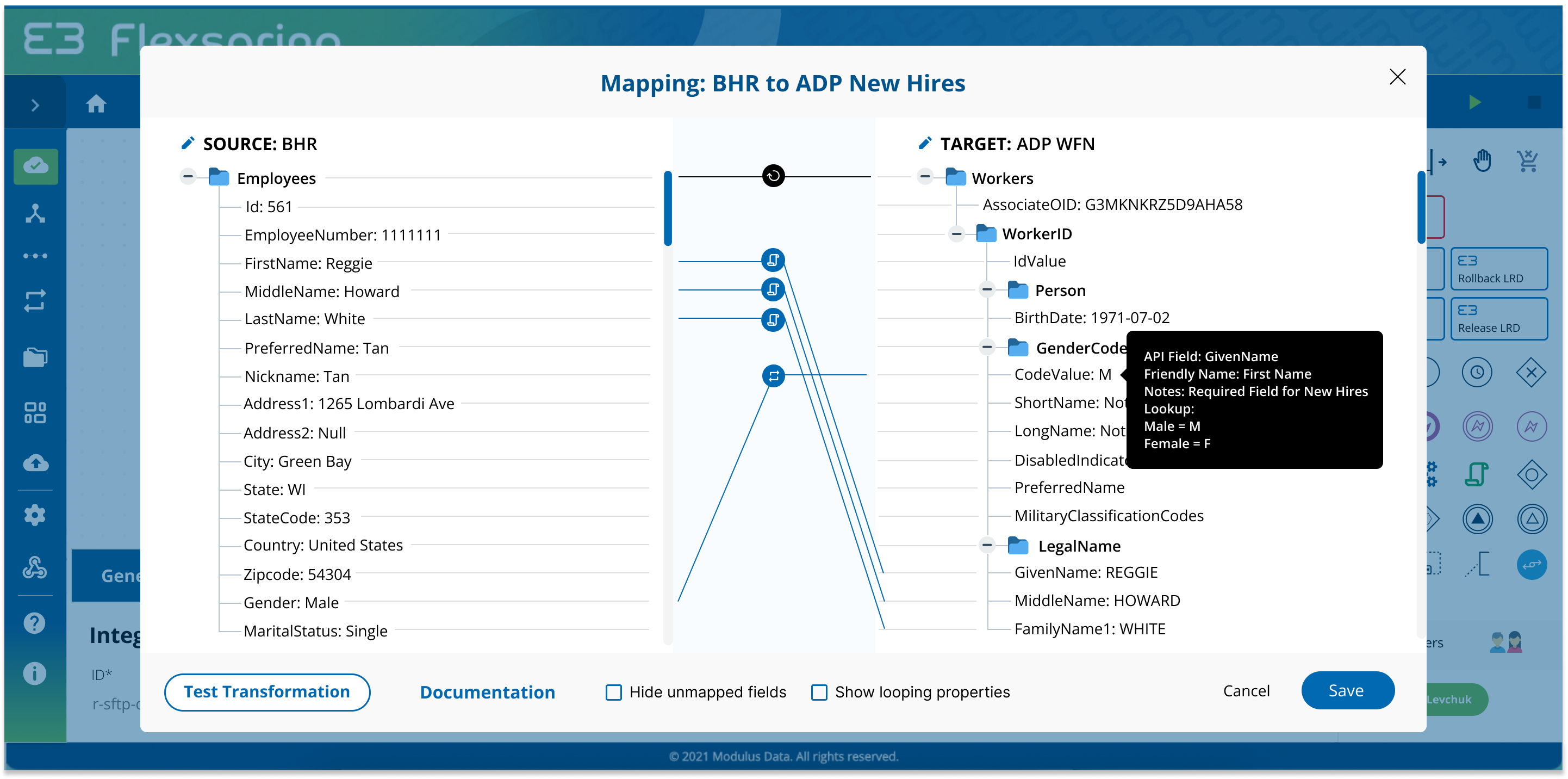The height and width of the screenshot is (779, 1568).
Task: Click the target tree scrollbar thumb
Action: (x=1421, y=208)
